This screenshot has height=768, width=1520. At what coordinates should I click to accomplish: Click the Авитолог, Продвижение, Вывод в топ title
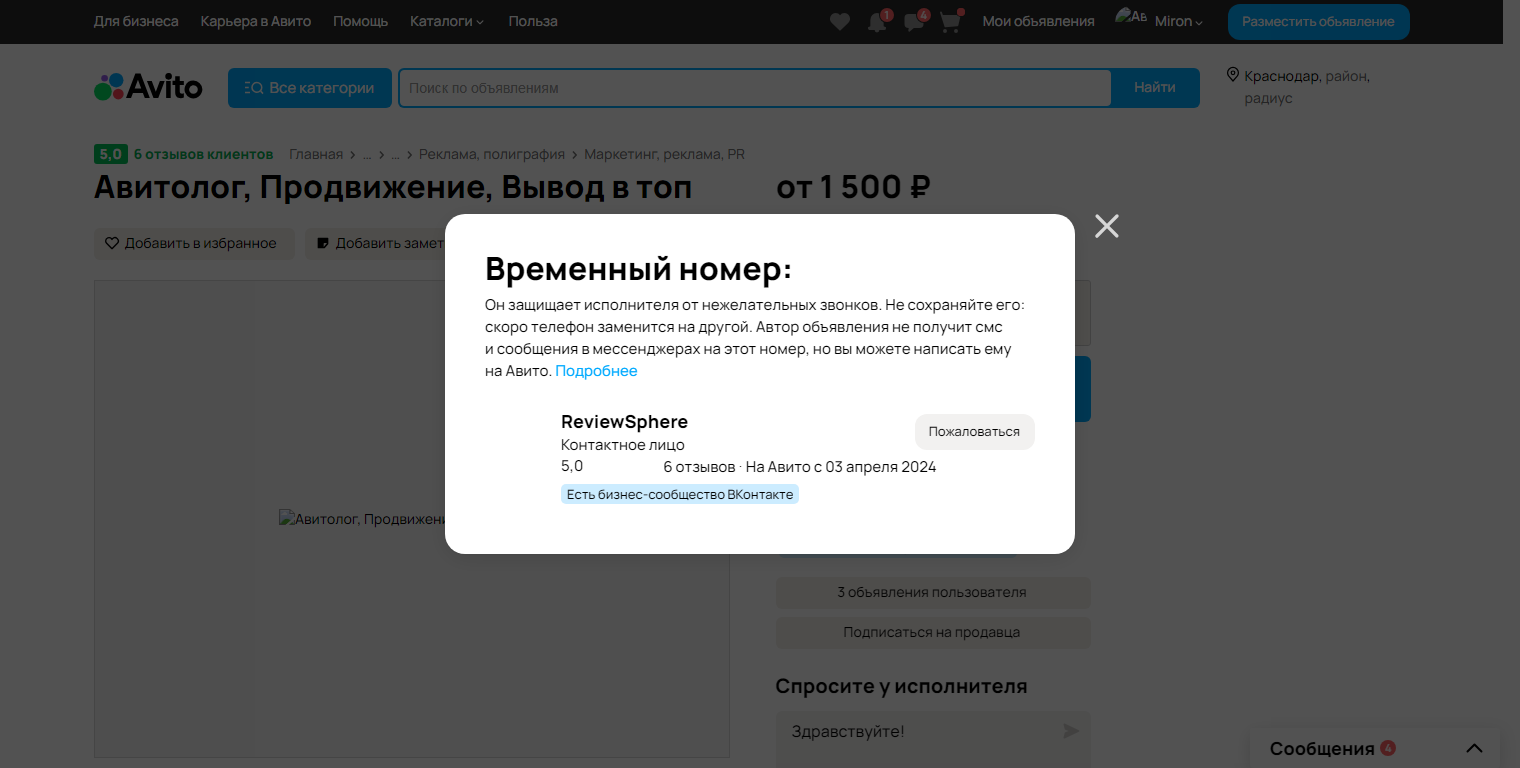pyautogui.click(x=393, y=187)
